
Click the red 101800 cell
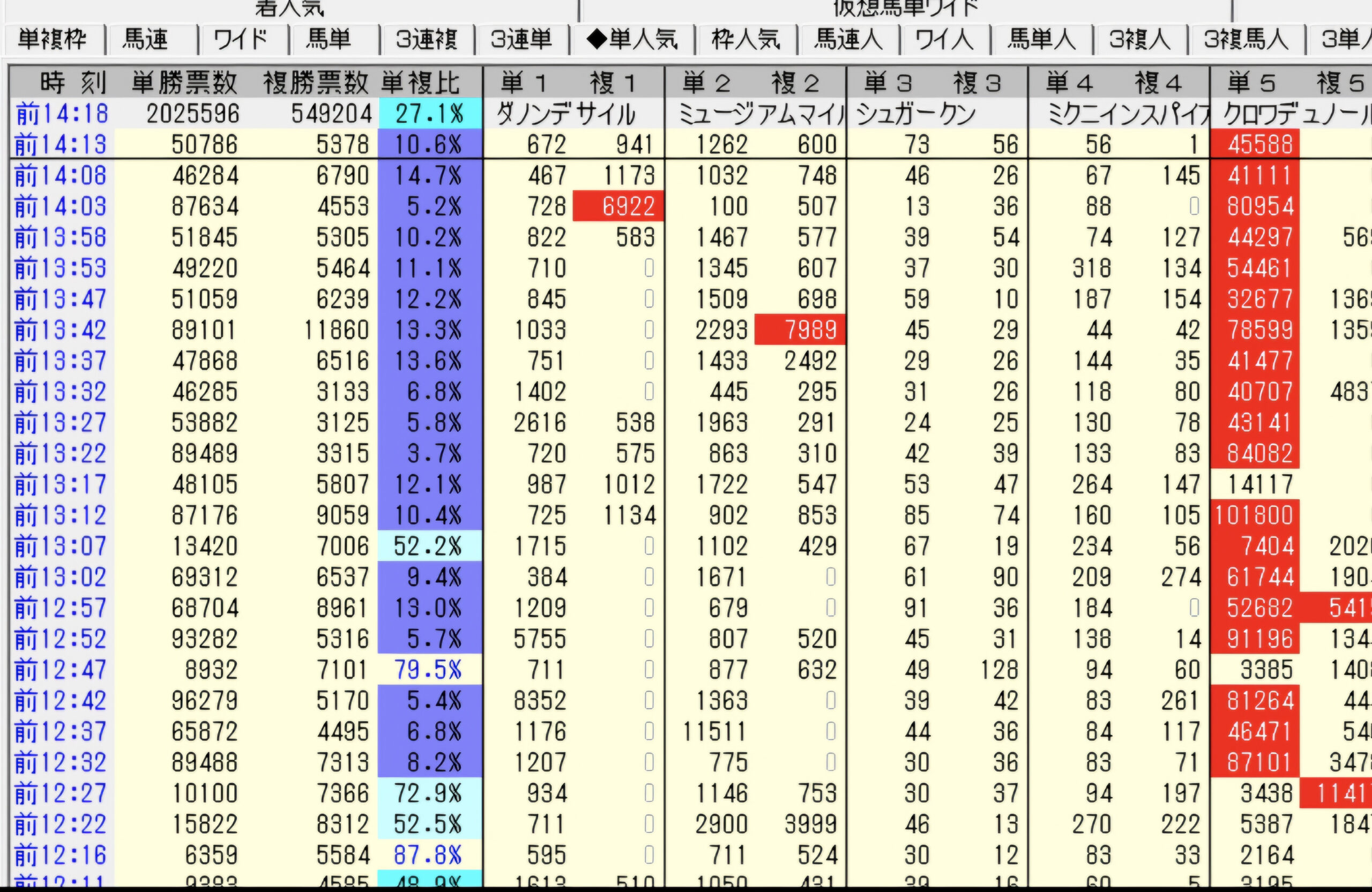click(x=1255, y=515)
